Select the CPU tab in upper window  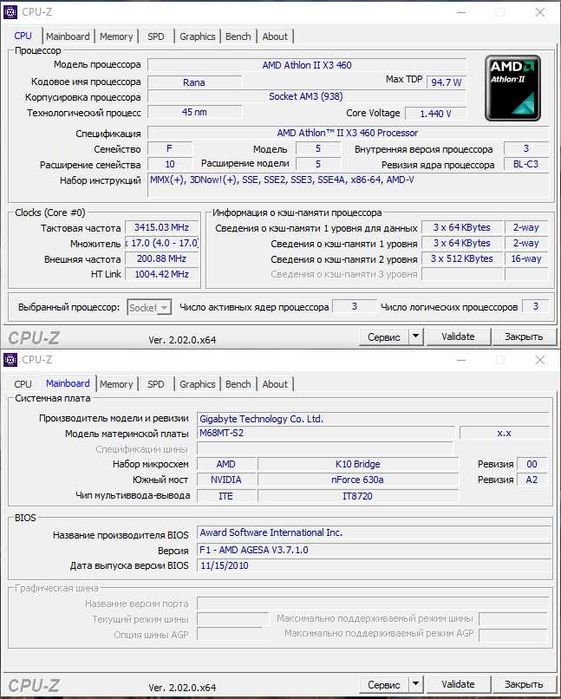tap(23, 36)
